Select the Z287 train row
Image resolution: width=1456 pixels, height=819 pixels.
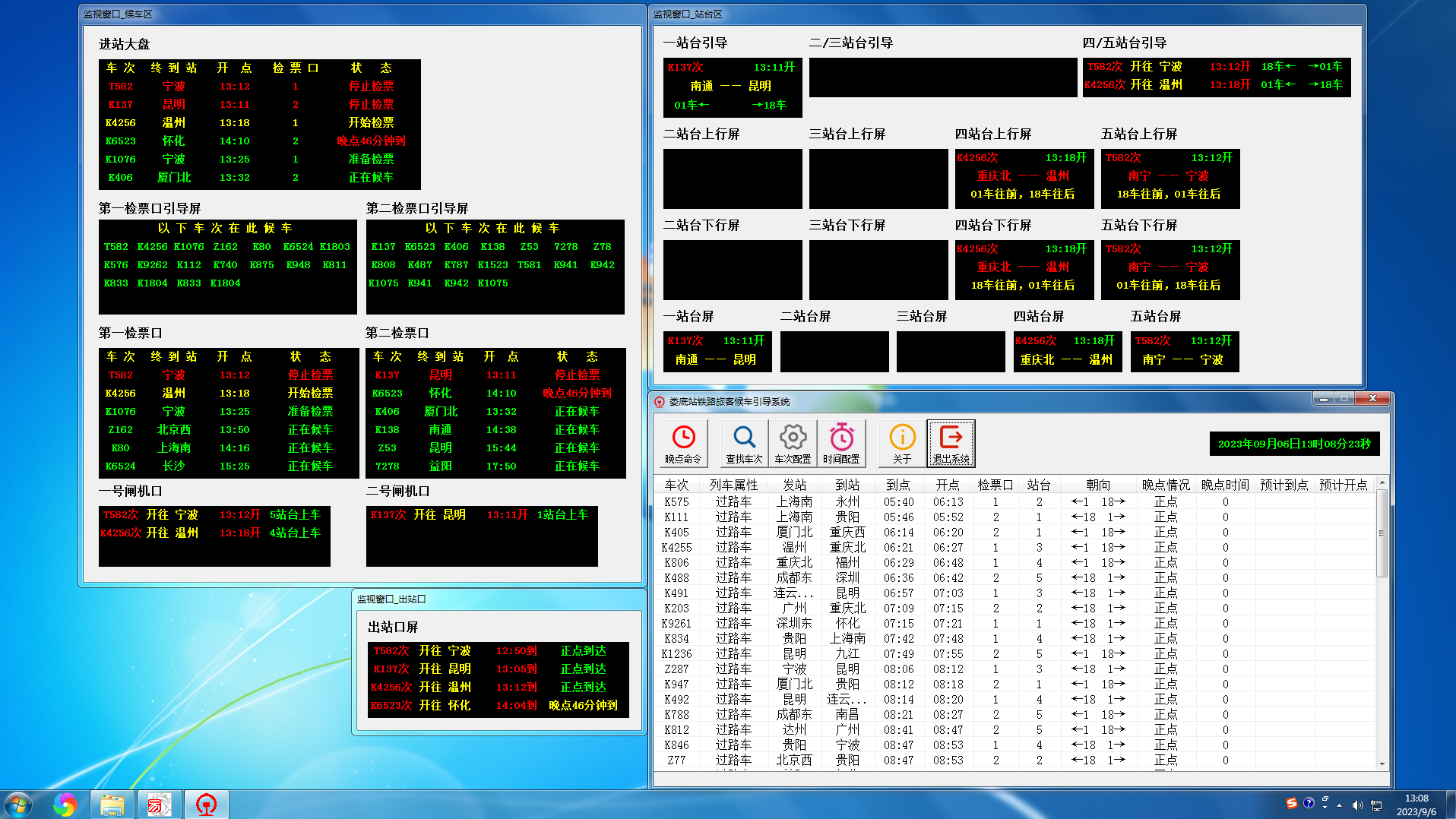(x=676, y=669)
